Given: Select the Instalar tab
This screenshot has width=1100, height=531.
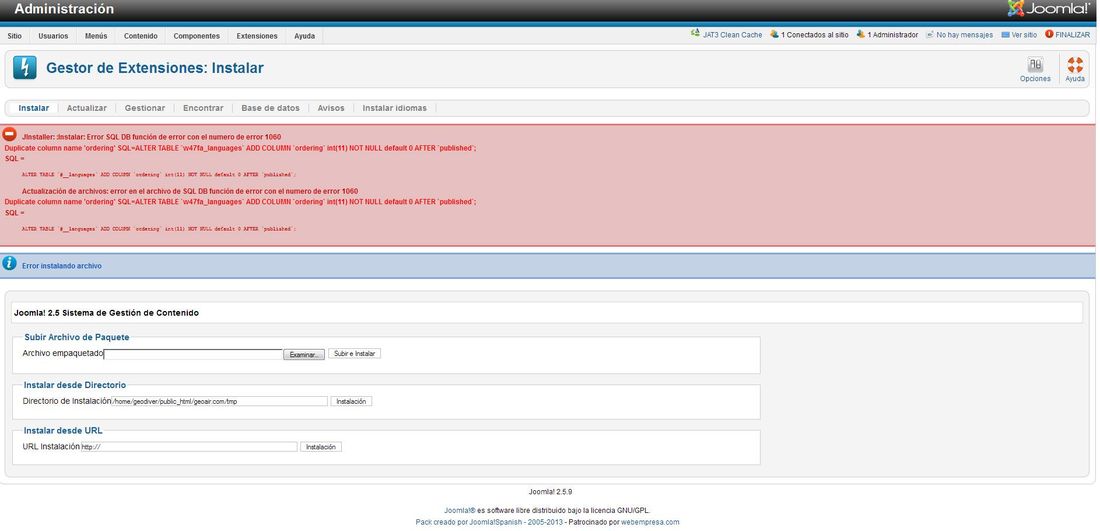Looking at the screenshot, I should (x=34, y=108).
